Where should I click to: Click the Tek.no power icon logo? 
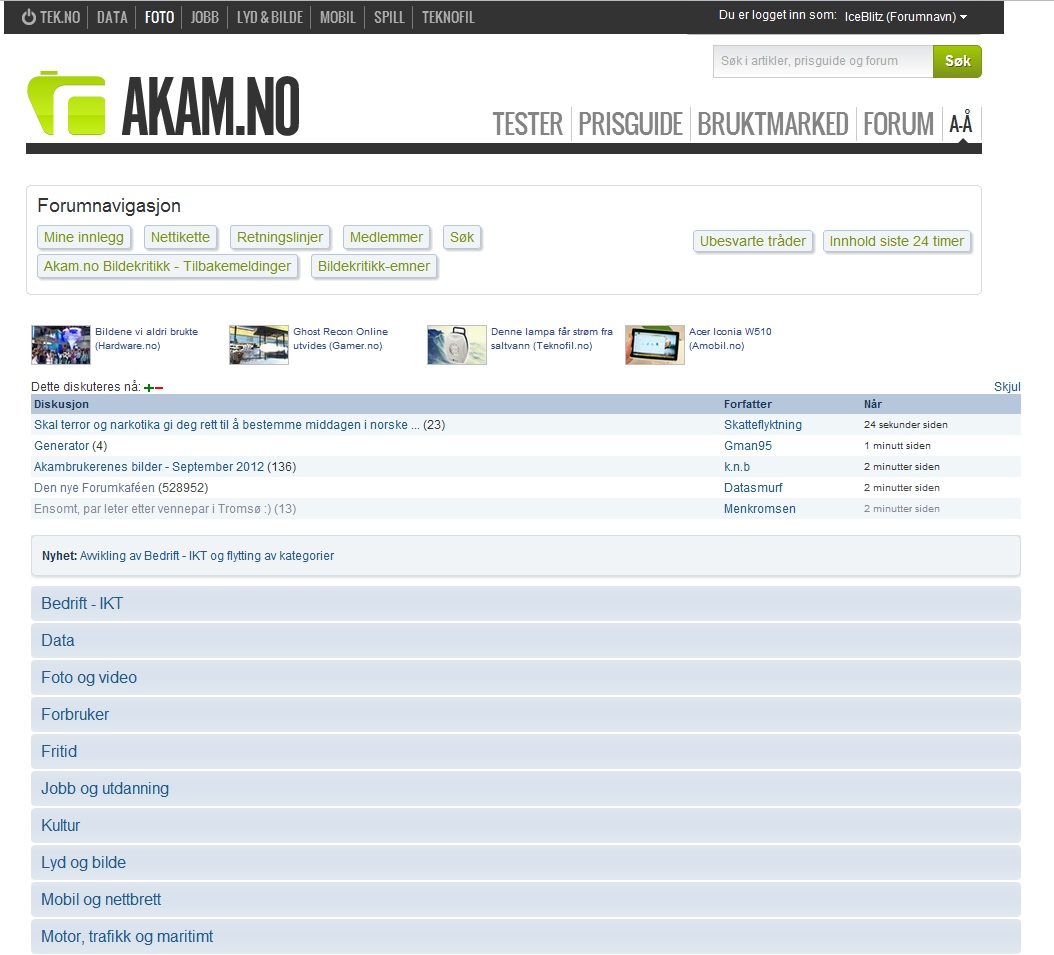click(x=28, y=17)
